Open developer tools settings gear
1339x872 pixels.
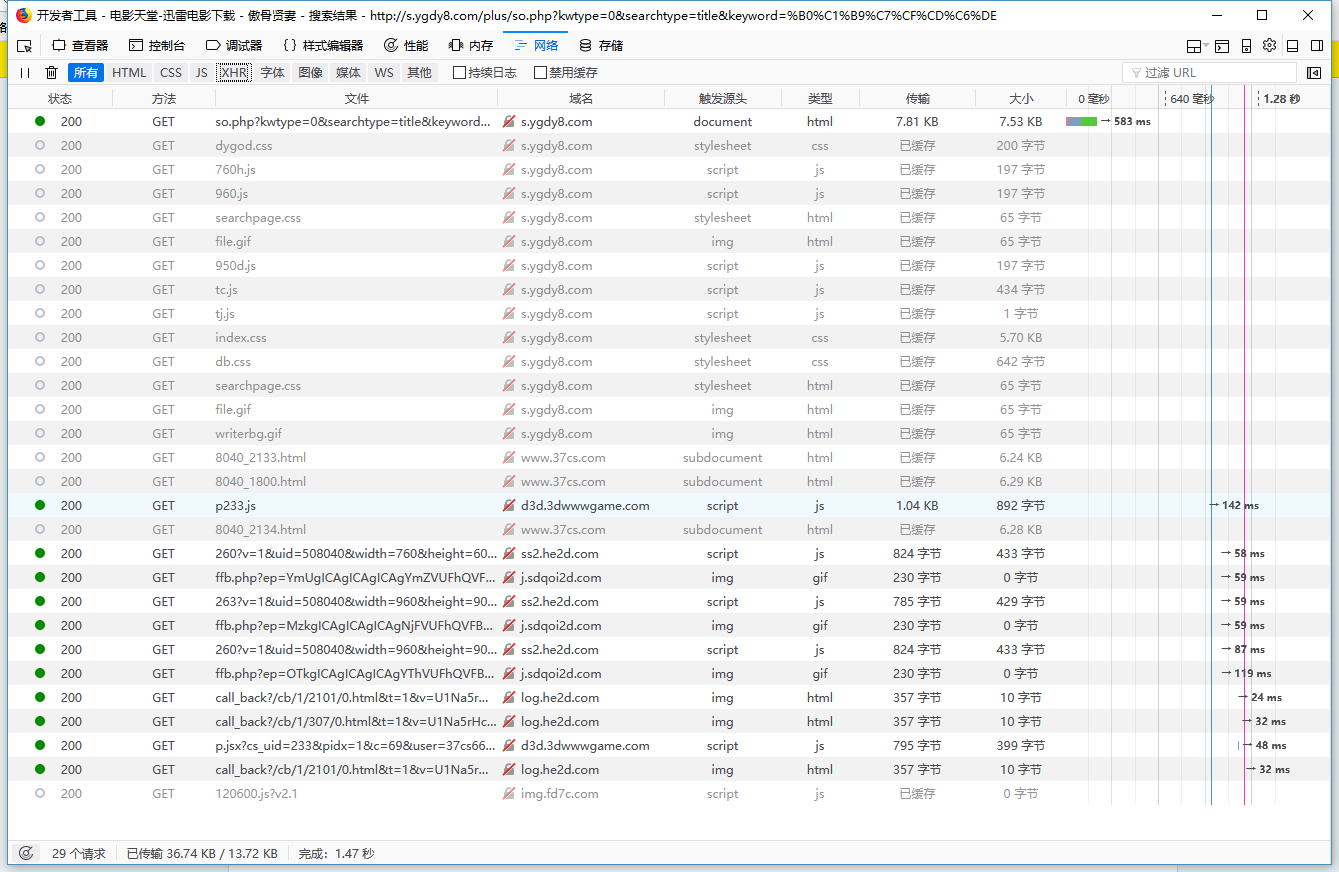[x=1269, y=46]
